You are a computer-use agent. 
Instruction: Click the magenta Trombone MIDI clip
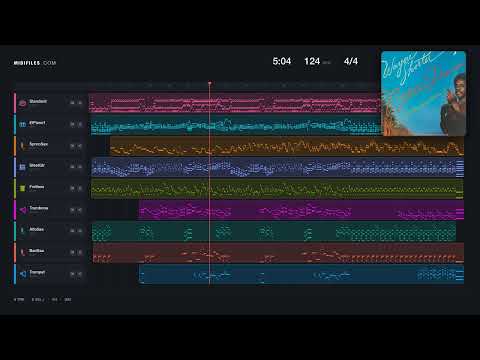point(301,210)
